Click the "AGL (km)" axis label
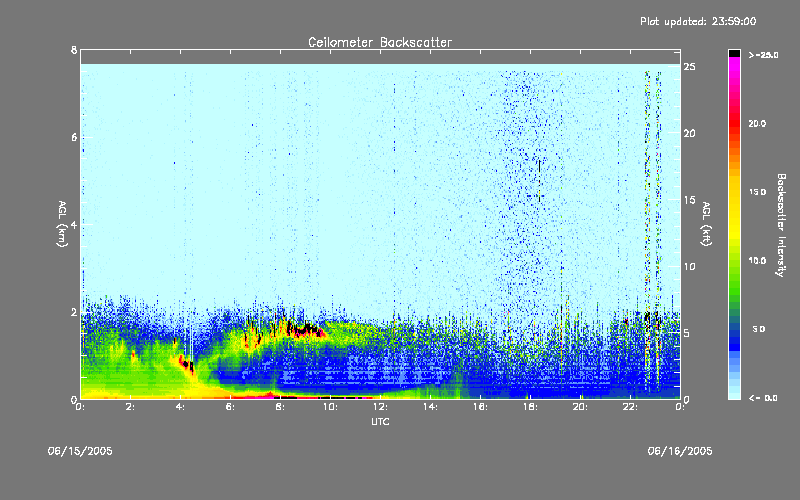 62,224
